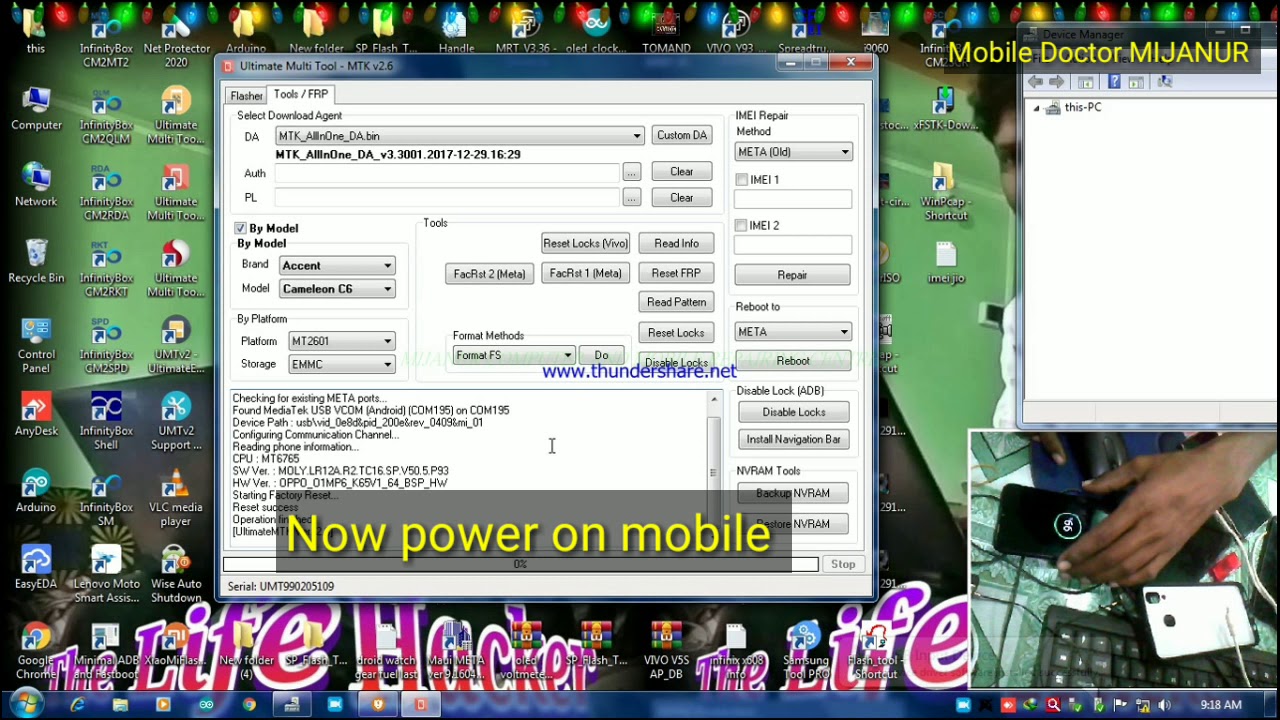The image size is (1280, 720).
Task: Open the VIVO V5S AP_DB archive
Action: pyautogui.click(x=666, y=650)
